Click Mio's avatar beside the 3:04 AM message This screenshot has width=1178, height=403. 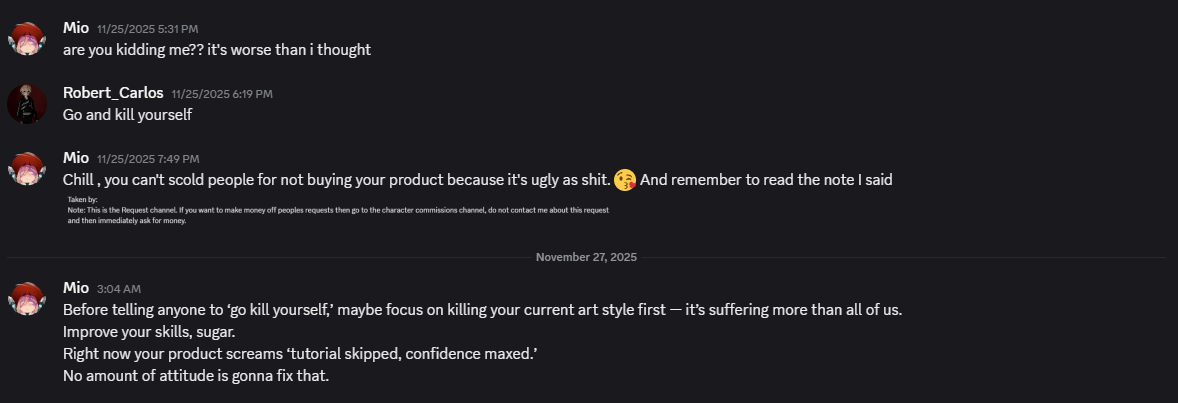25,299
